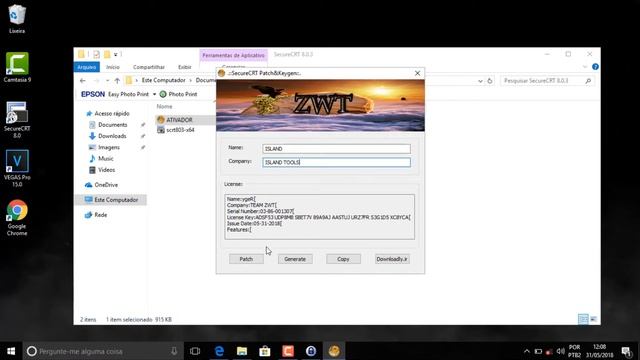
Task: Open File Explorer from the taskbar
Action: (x=242, y=351)
